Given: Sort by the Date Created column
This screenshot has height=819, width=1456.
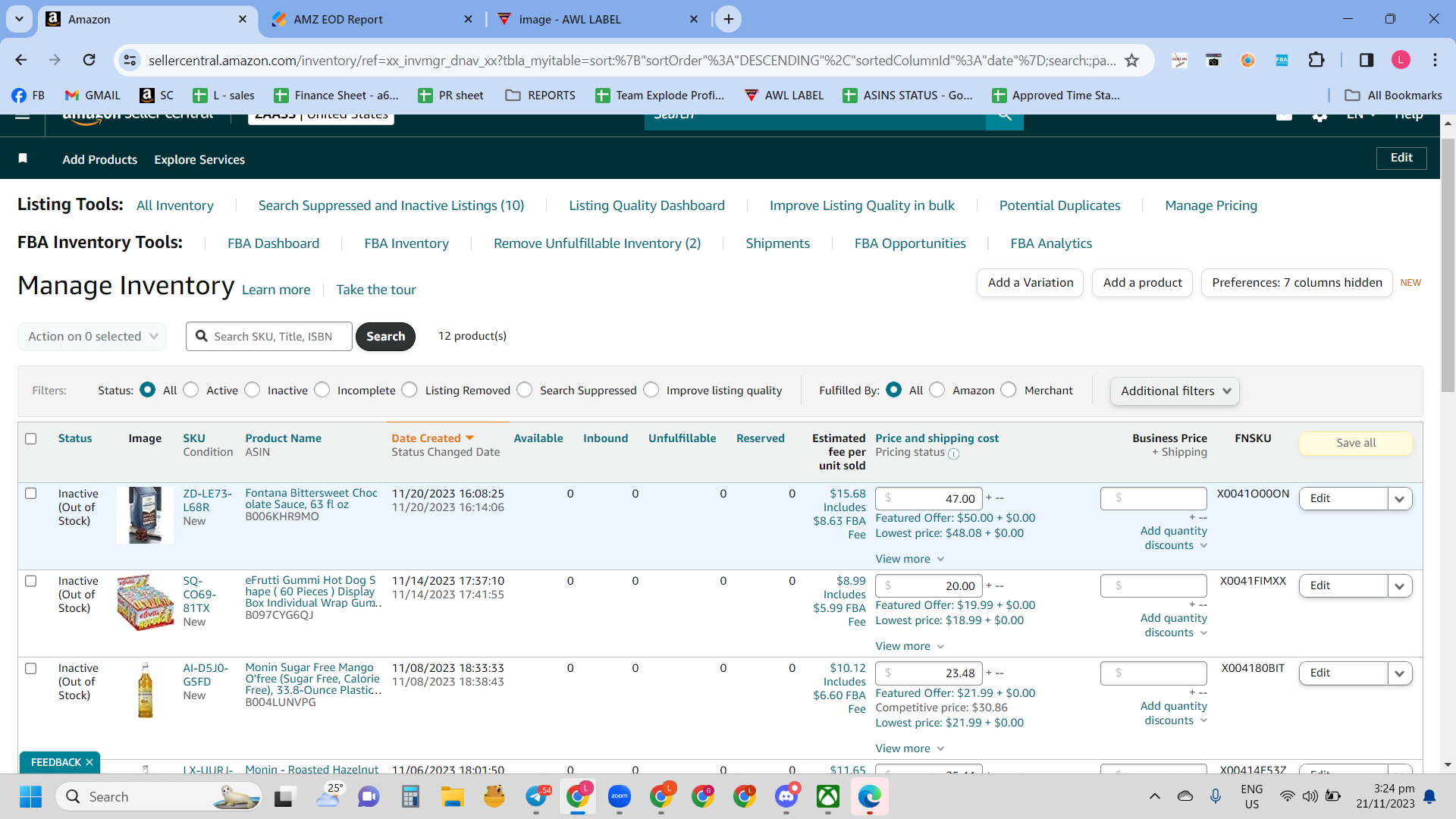Looking at the screenshot, I should click(x=432, y=438).
